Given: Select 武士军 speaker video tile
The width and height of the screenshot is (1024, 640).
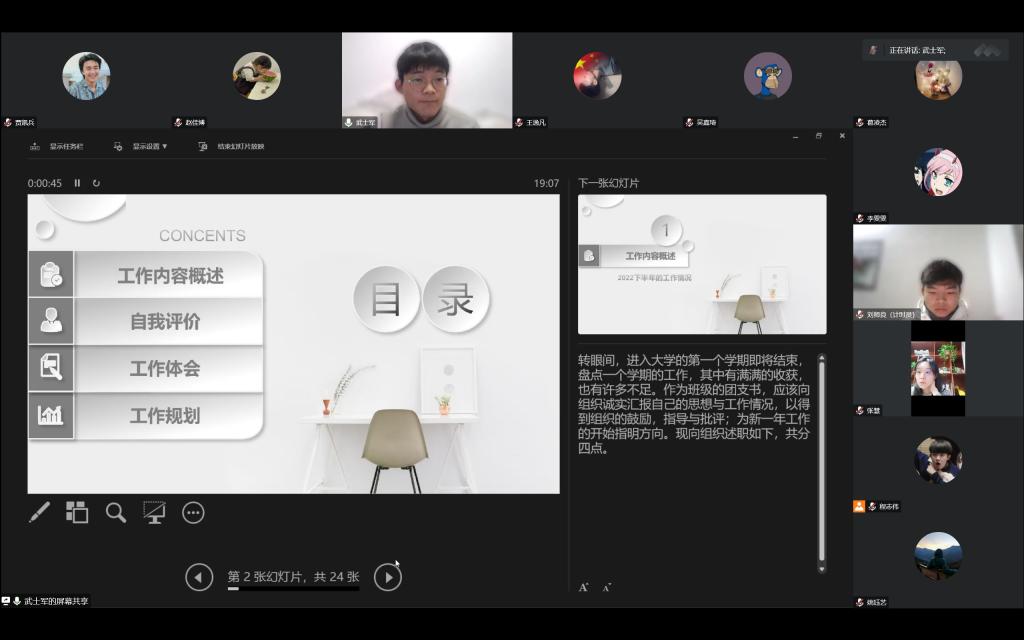Looking at the screenshot, I should 427,80.
